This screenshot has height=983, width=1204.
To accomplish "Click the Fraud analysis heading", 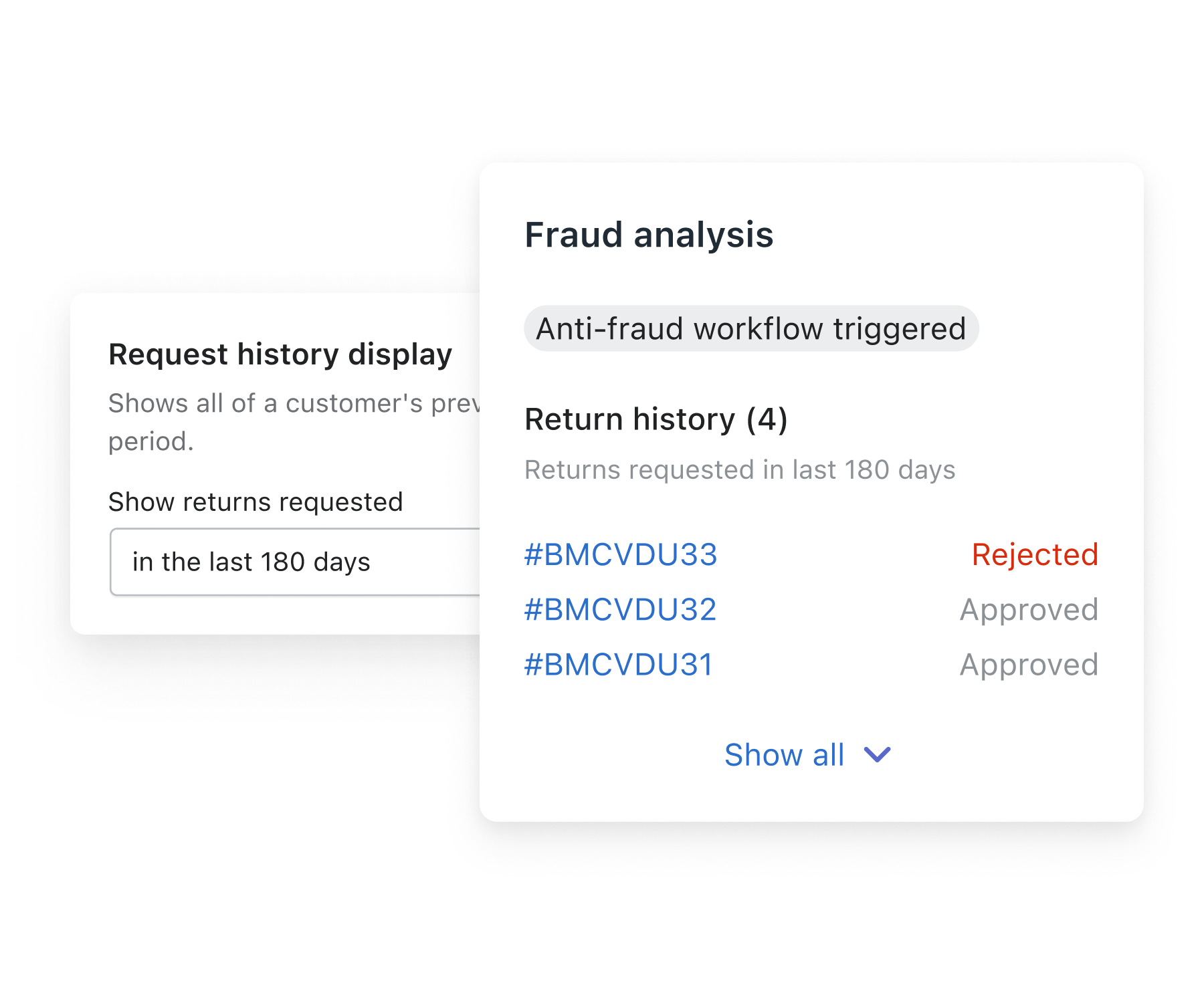I will 649,235.
